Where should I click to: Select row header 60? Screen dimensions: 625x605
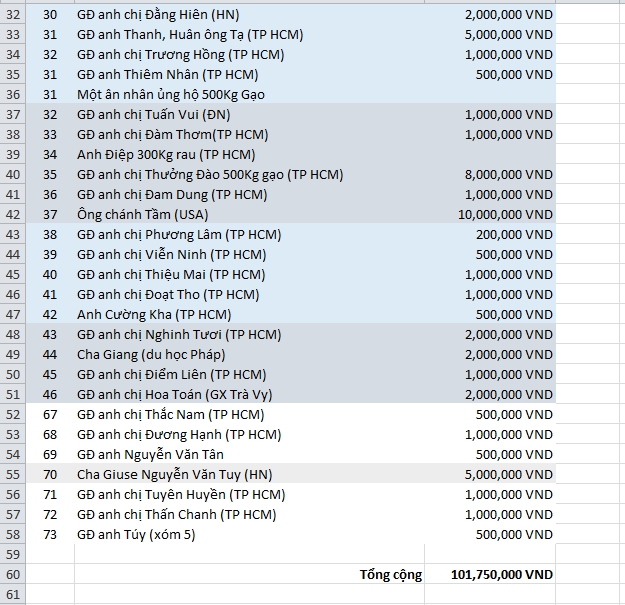click(13, 574)
